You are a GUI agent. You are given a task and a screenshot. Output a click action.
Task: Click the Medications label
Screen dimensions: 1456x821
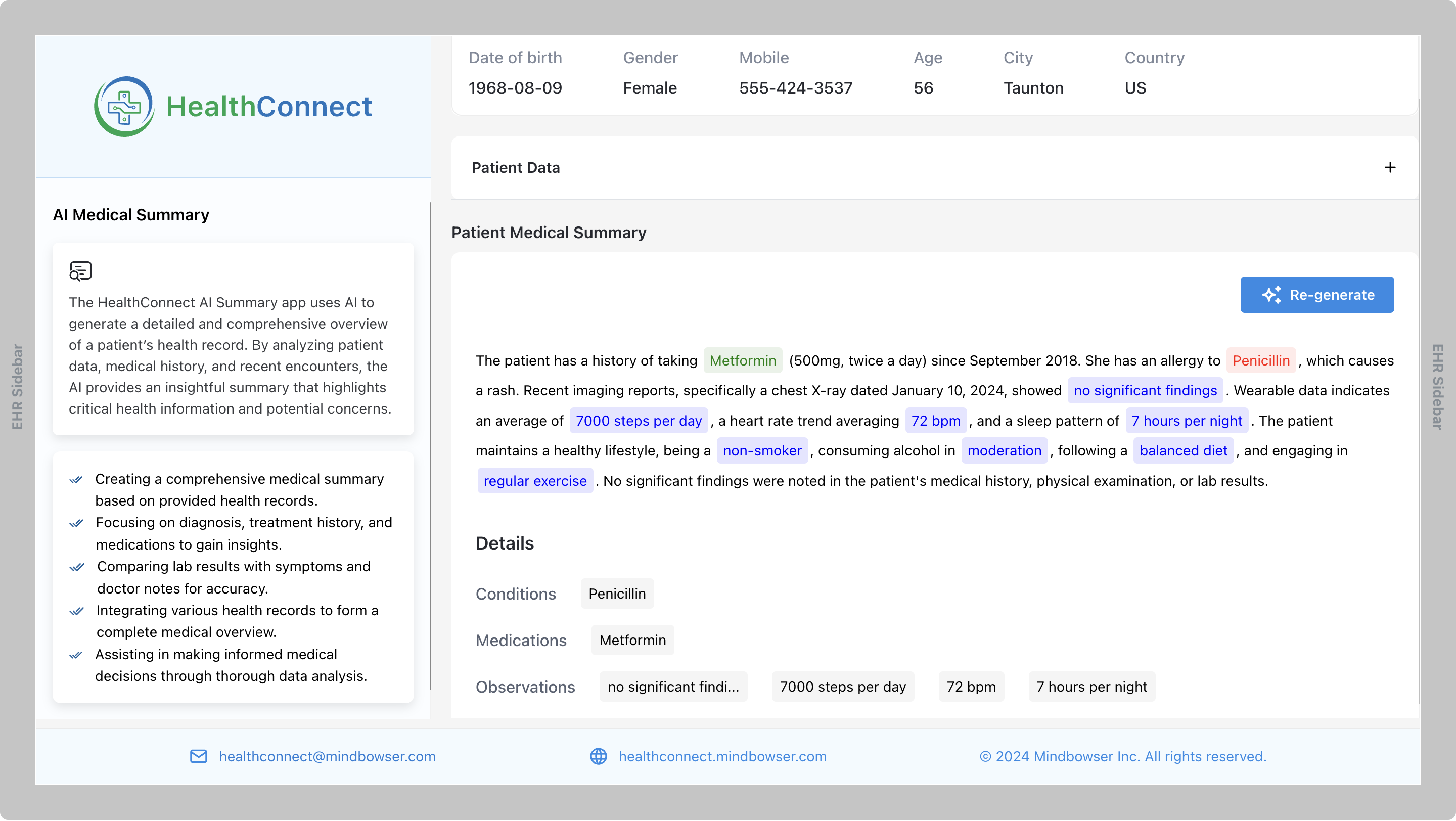tap(521, 640)
